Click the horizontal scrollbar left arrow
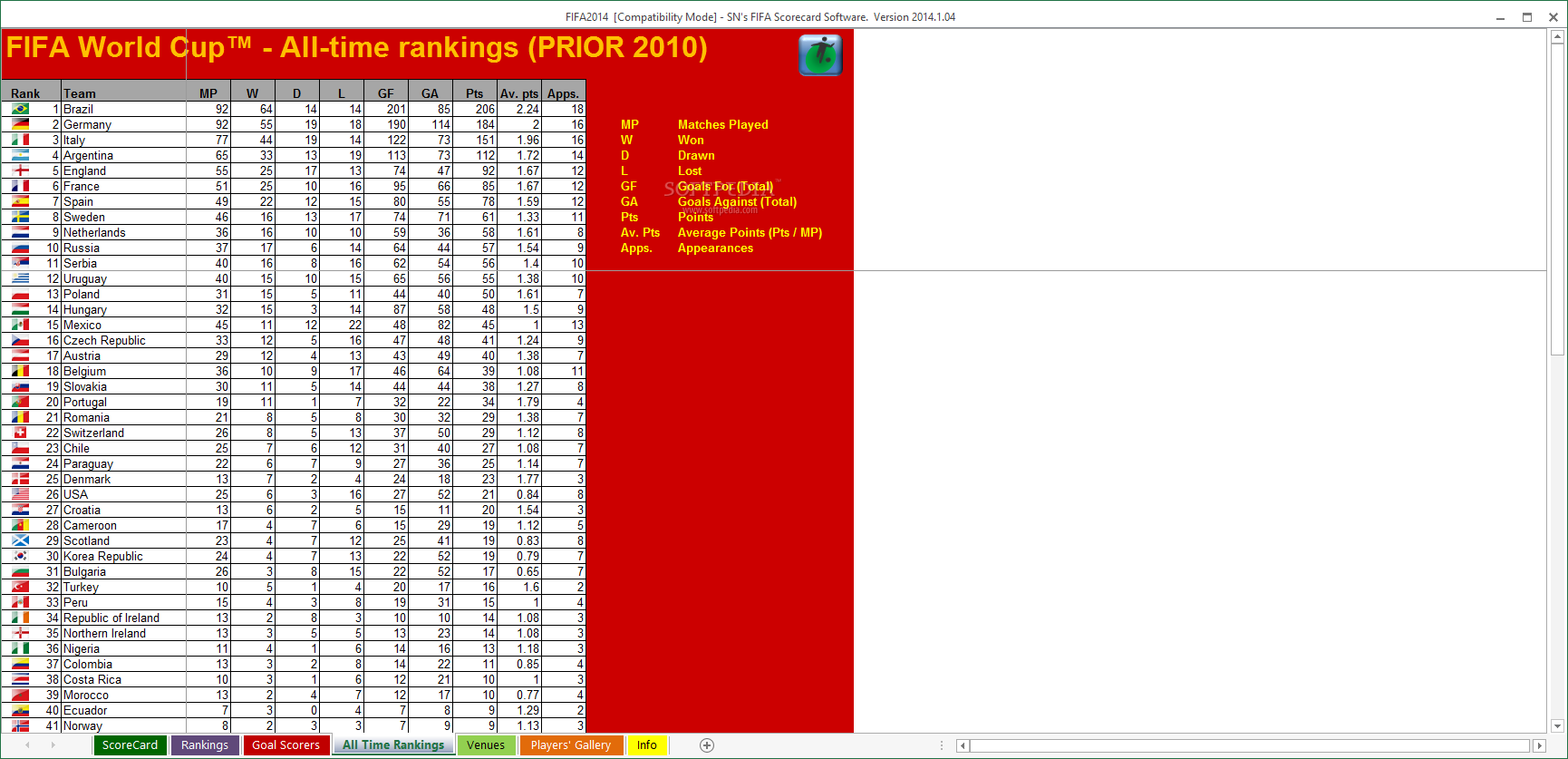 point(963,745)
